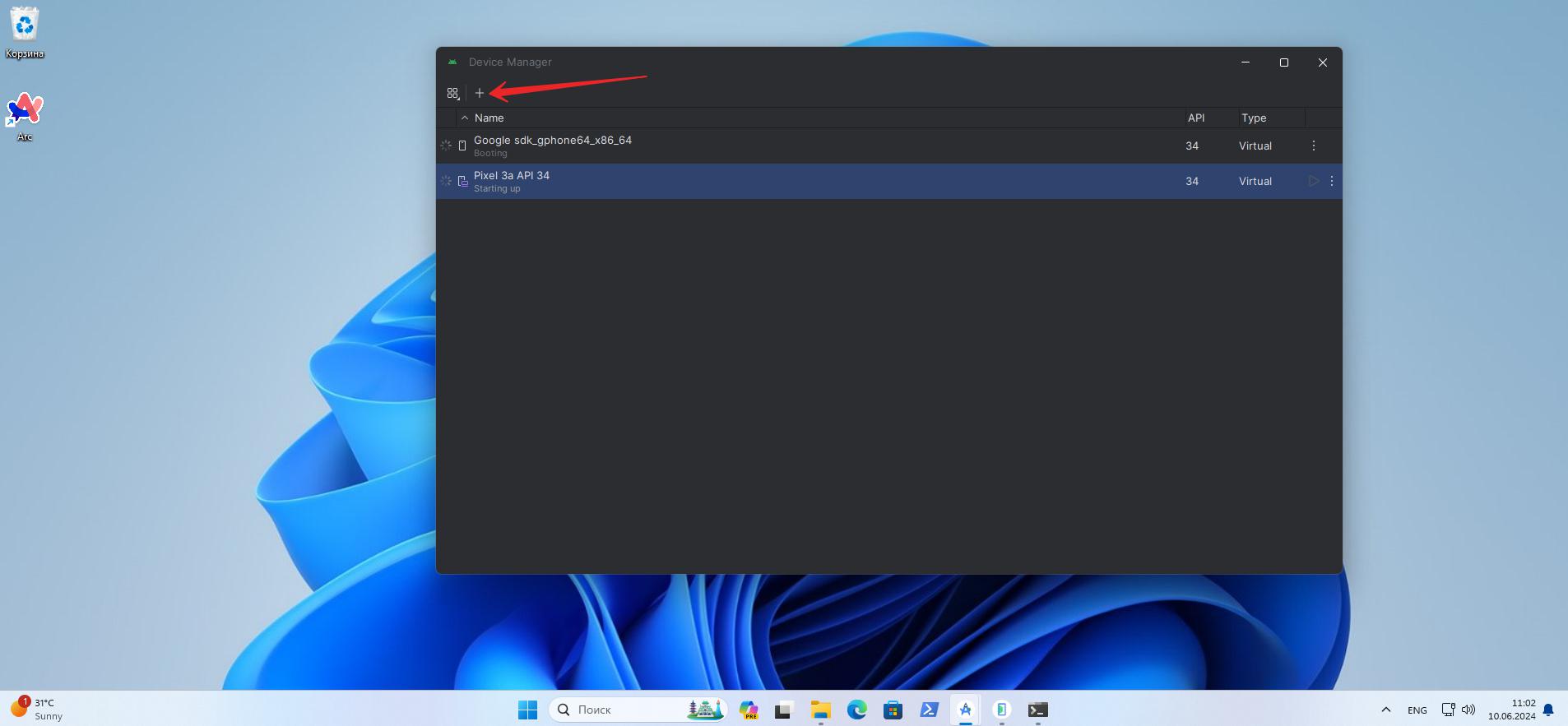Click the Type column header
Viewport: 1568px width, 726px height.
click(1254, 118)
